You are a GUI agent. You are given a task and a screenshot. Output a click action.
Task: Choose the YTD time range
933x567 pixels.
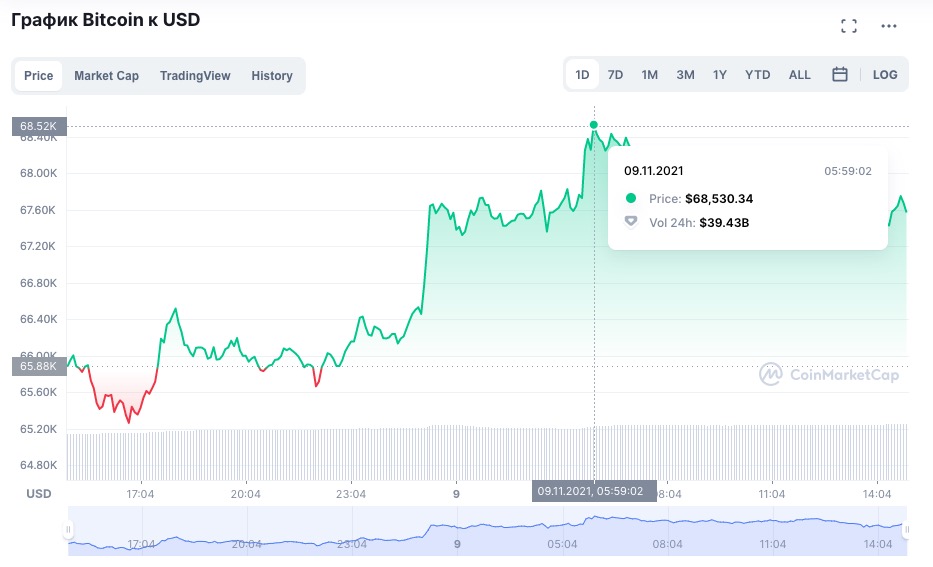(x=758, y=75)
